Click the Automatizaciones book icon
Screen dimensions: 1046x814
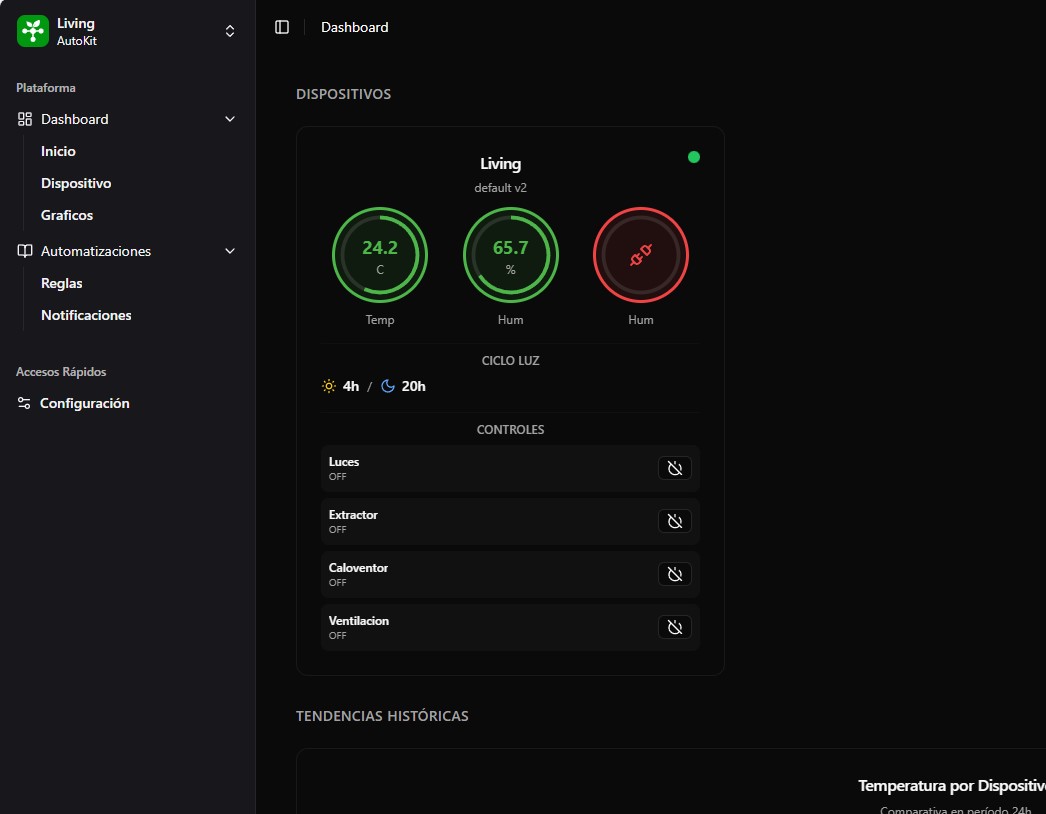pos(25,251)
